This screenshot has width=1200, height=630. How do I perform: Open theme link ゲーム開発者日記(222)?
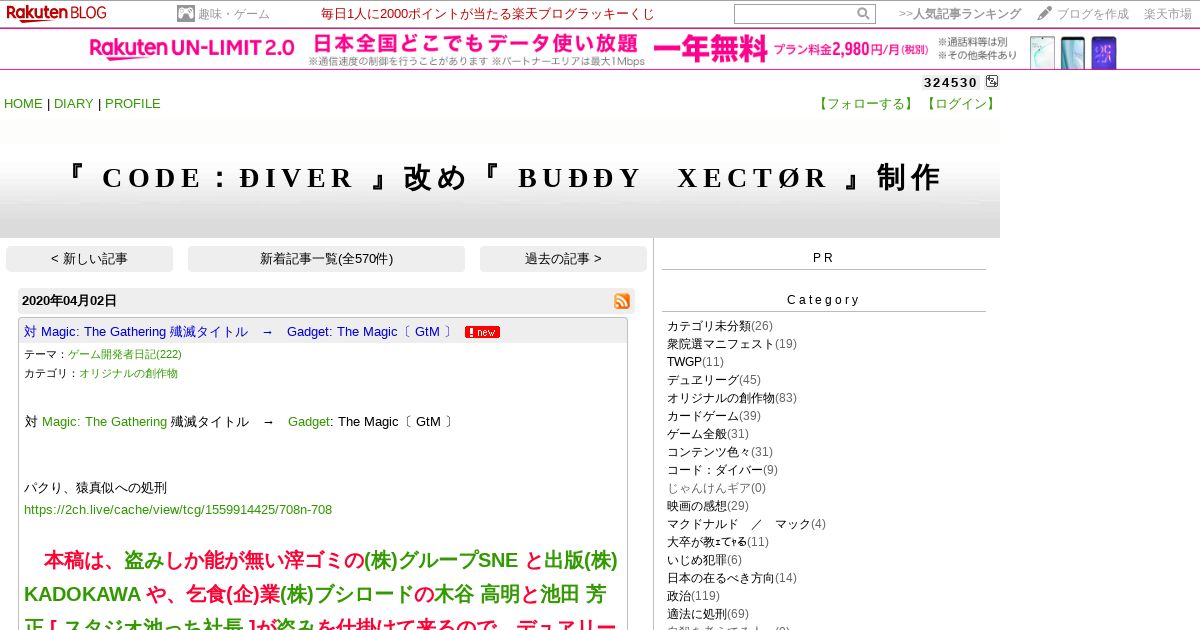click(125, 354)
